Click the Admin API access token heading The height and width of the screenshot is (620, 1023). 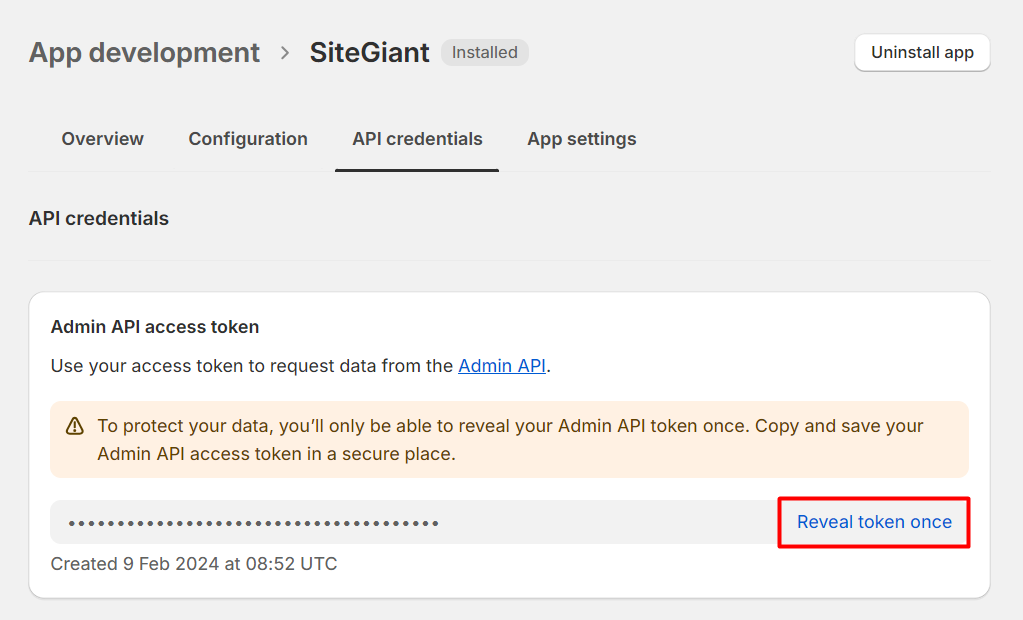(155, 327)
